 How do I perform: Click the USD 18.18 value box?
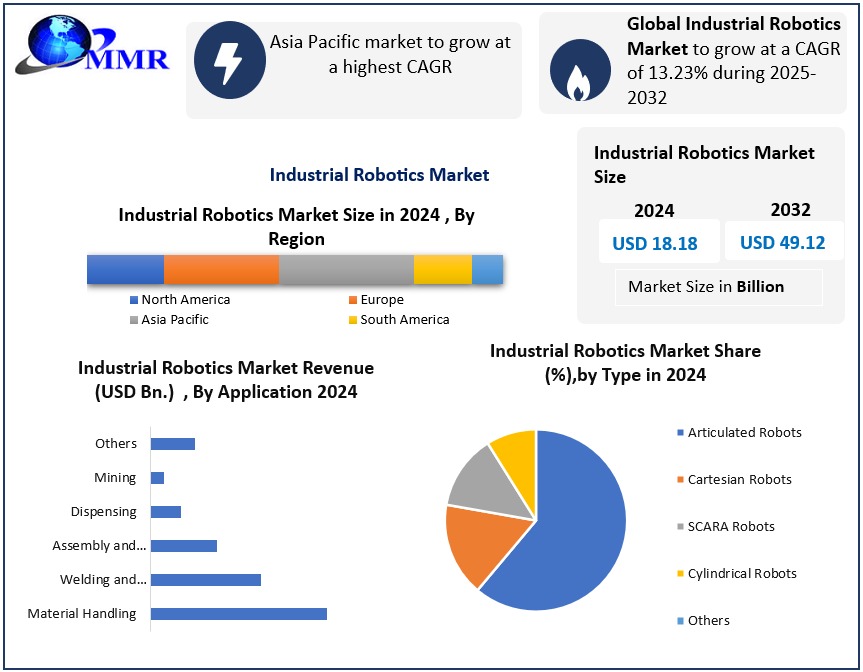tap(655, 242)
